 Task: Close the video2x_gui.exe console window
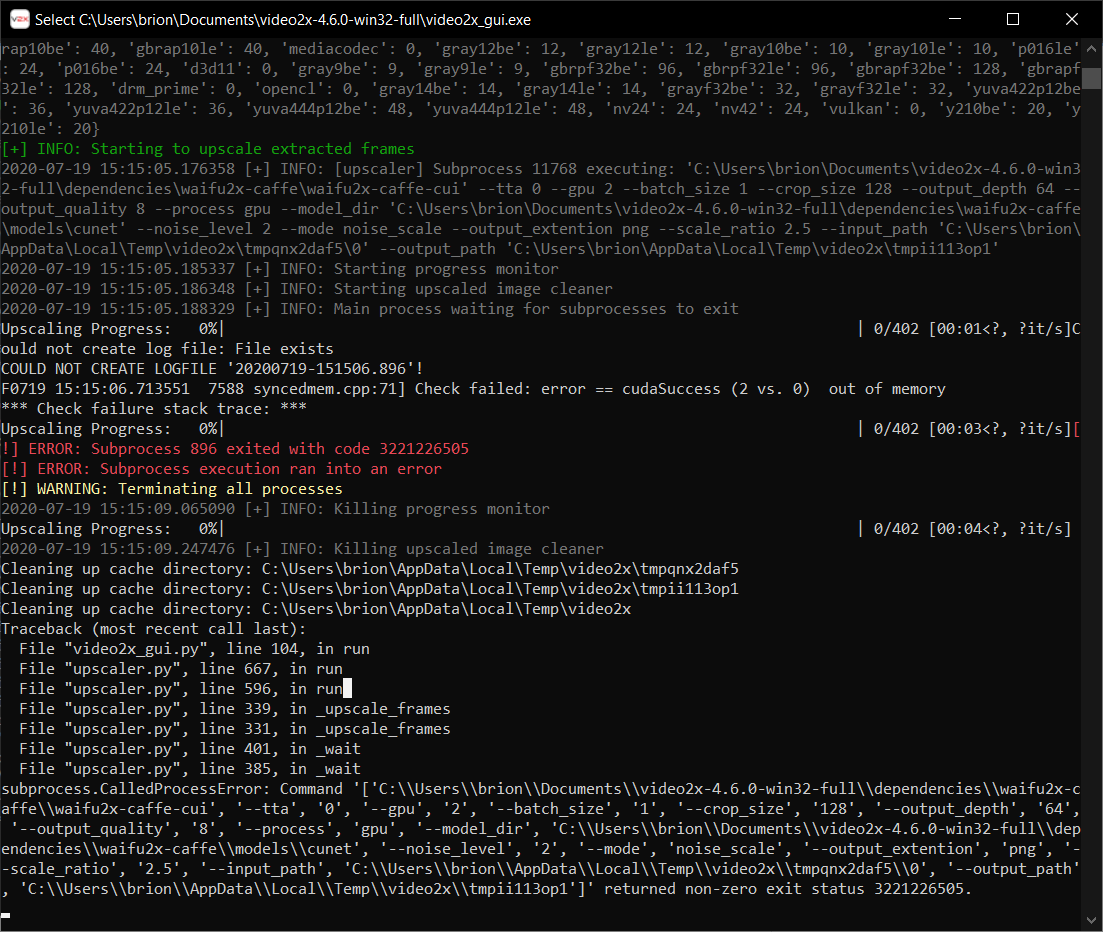tap(1071, 19)
